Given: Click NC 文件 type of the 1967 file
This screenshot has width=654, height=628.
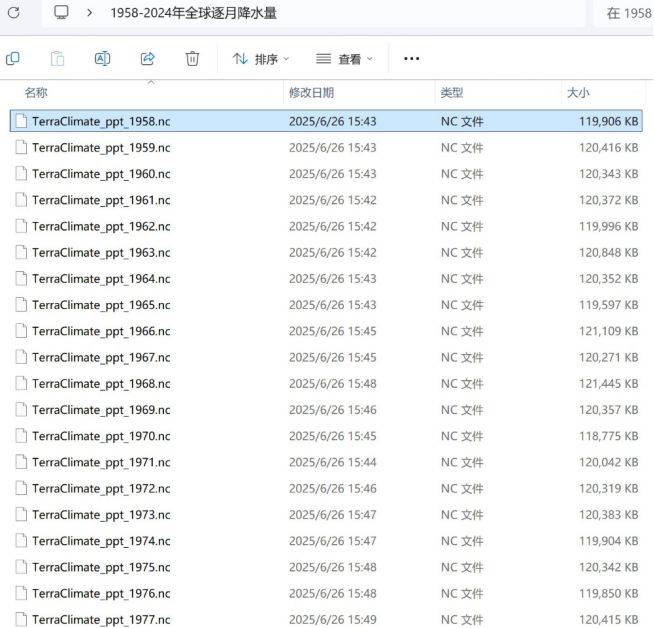Looking at the screenshot, I should [x=462, y=357].
